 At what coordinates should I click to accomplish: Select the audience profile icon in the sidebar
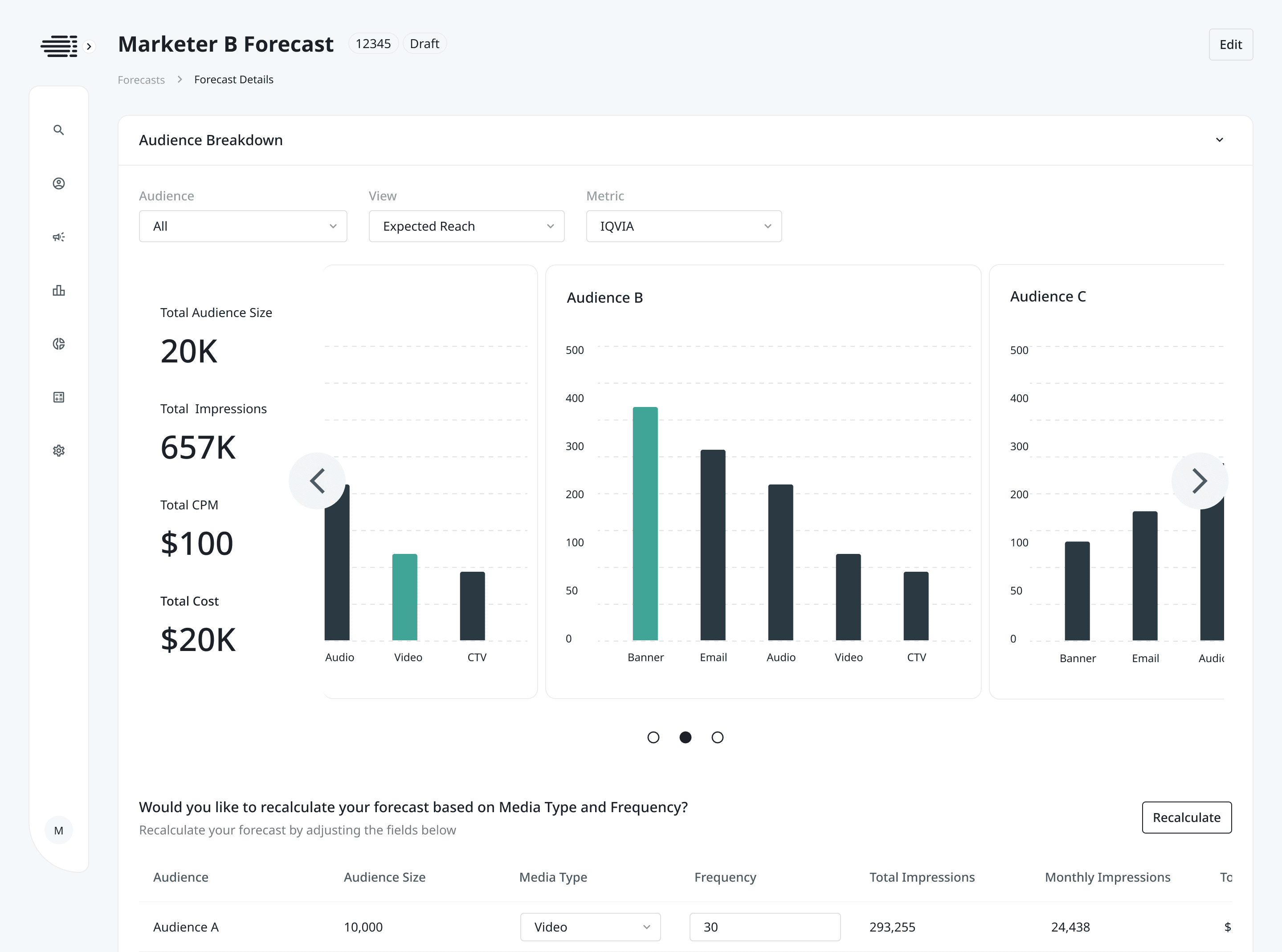pos(58,183)
